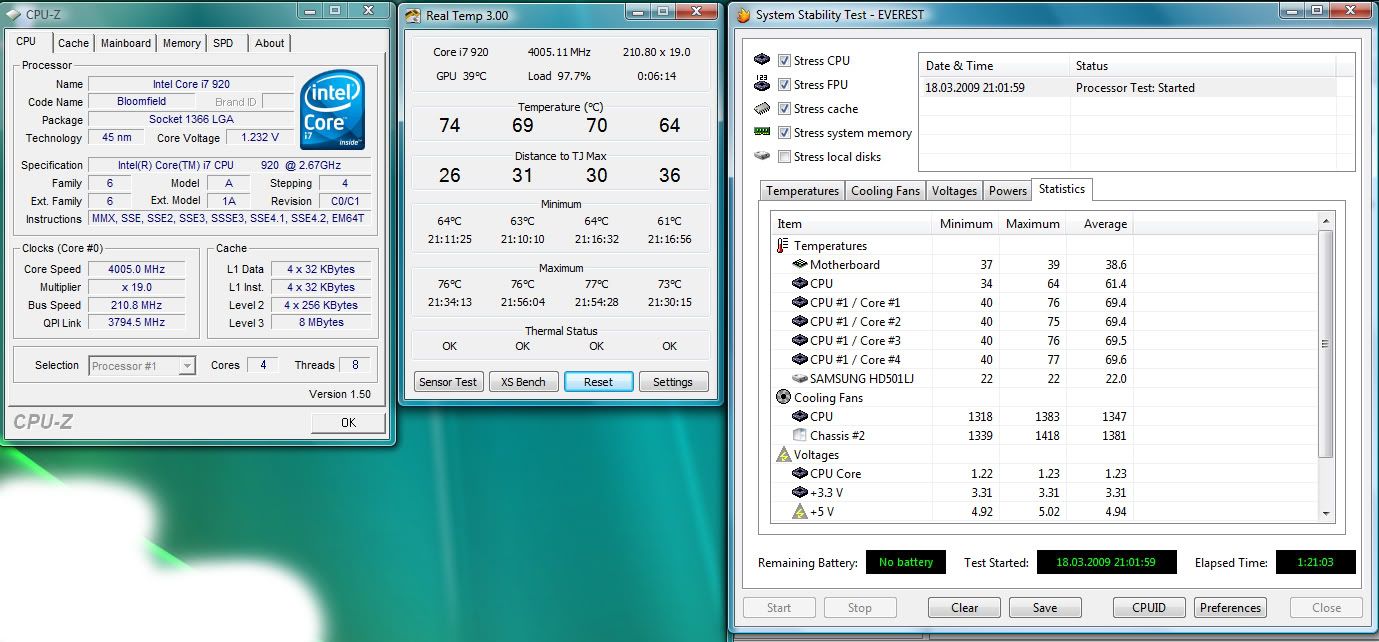Click the +3.3 V row icon
The width and height of the screenshot is (1379, 642).
tap(800, 493)
